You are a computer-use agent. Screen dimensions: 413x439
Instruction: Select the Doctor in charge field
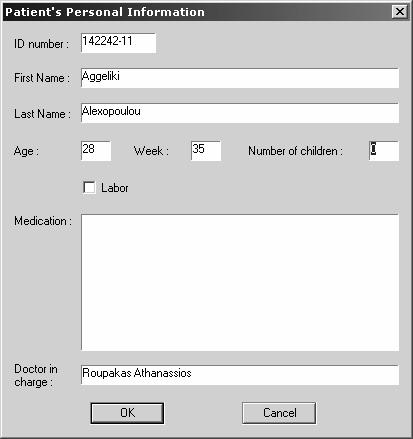point(240,375)
